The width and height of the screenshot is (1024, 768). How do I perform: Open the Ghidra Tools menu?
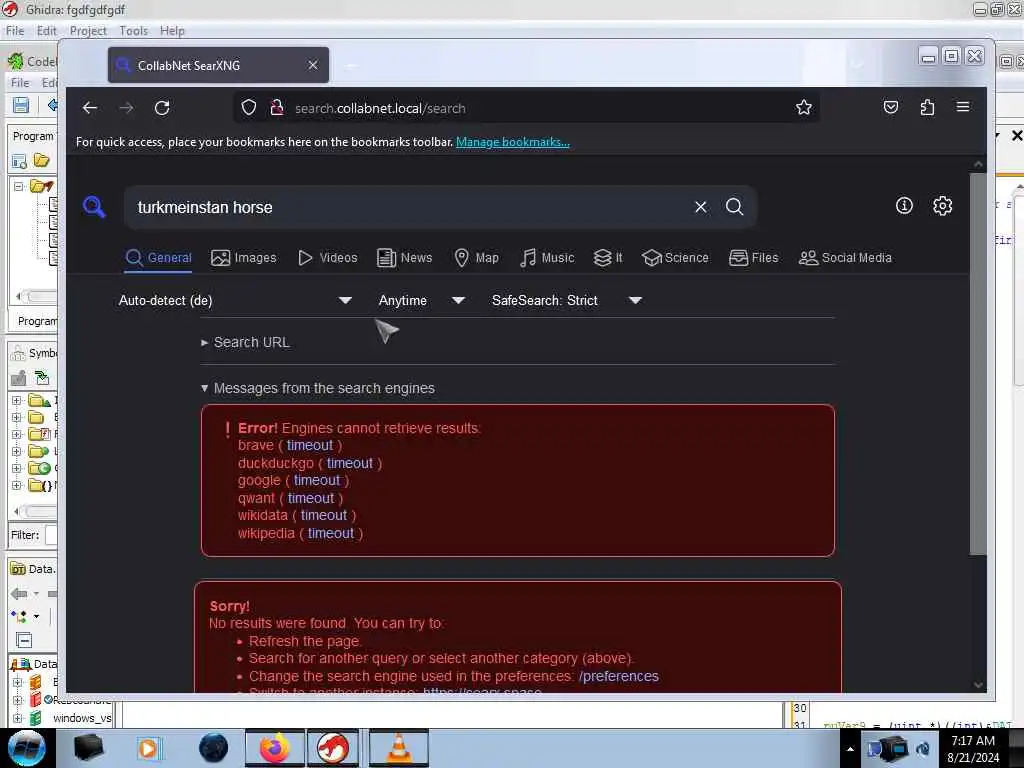pyautogui.click(x=133, y=31)
